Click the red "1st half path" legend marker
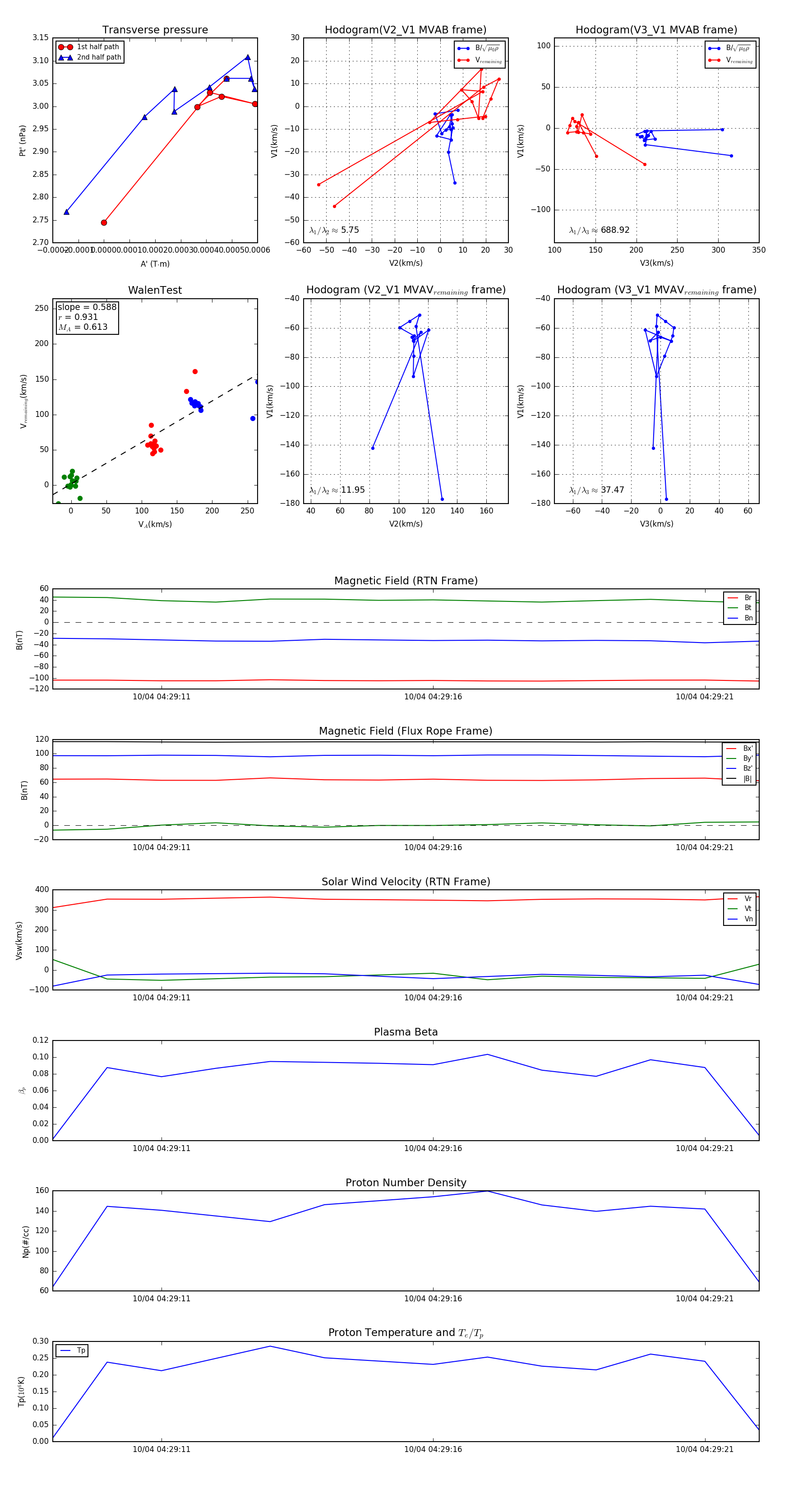 tap(65, 47)
